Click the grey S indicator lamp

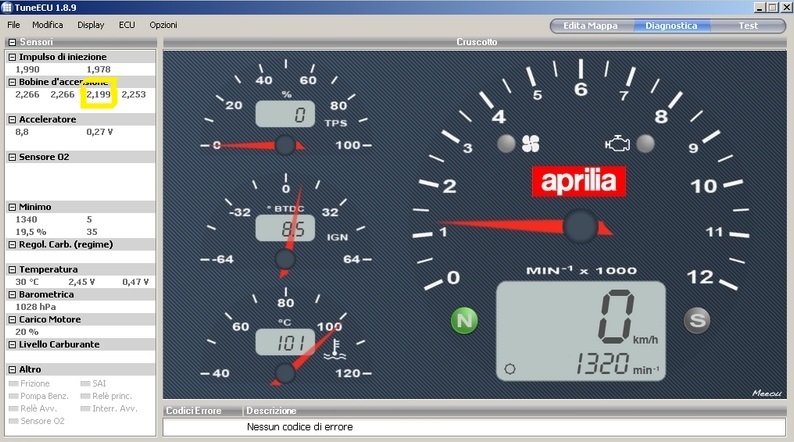[x=697, y=320]
